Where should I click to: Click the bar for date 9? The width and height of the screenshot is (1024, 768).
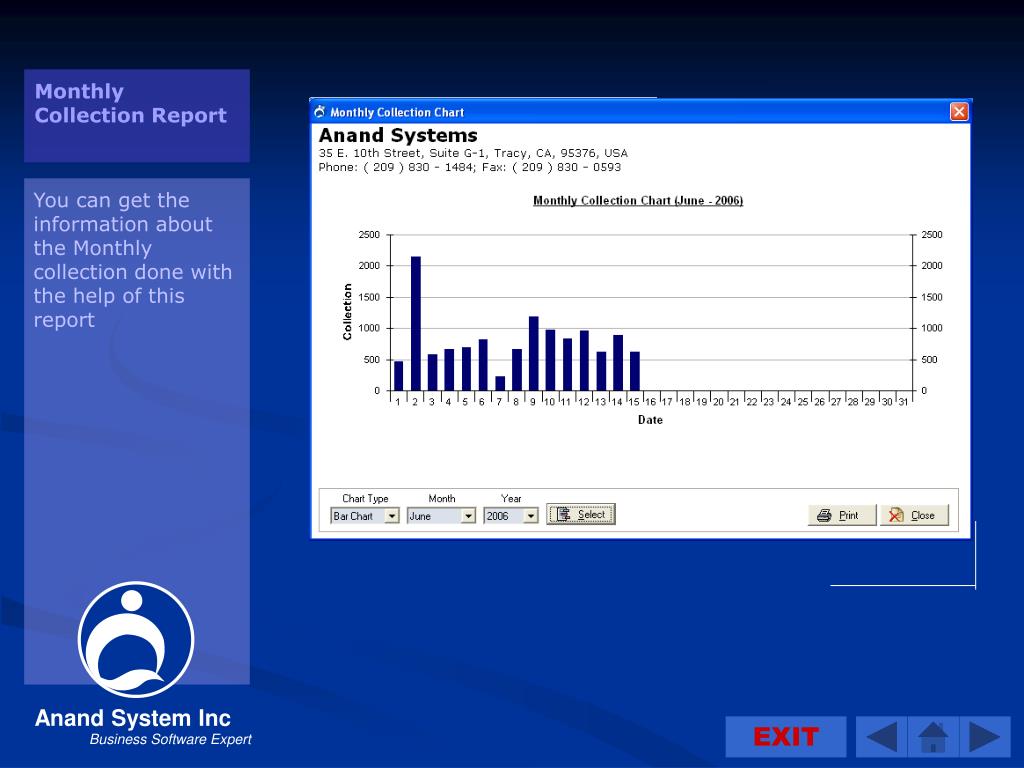(x=534, y=353)
